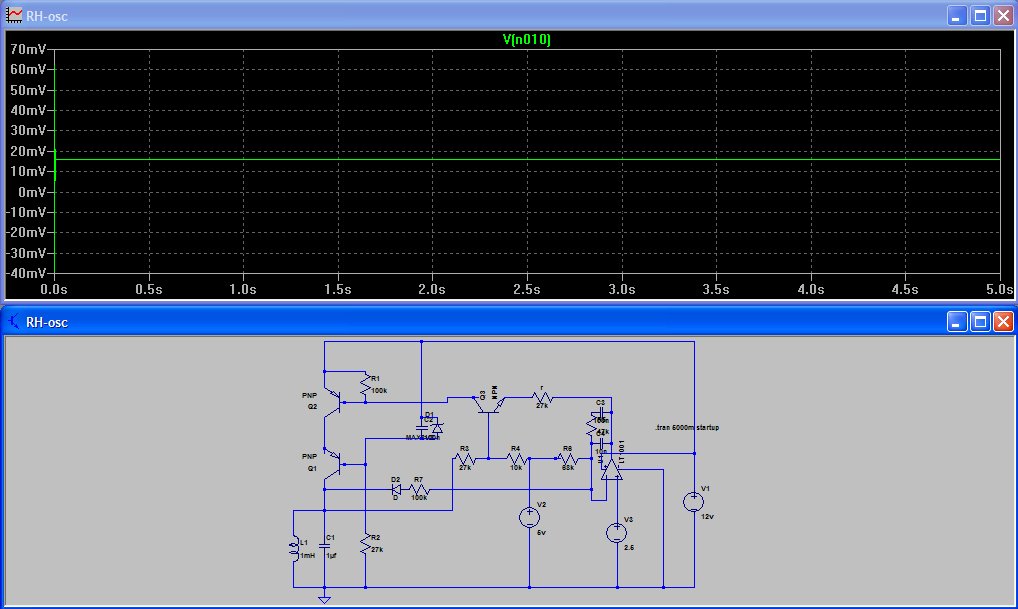Click the waveform window's RH-osc title icon
Image resolution: width=1018 pixels, height=609 pixels.
[x=14, y=16]
